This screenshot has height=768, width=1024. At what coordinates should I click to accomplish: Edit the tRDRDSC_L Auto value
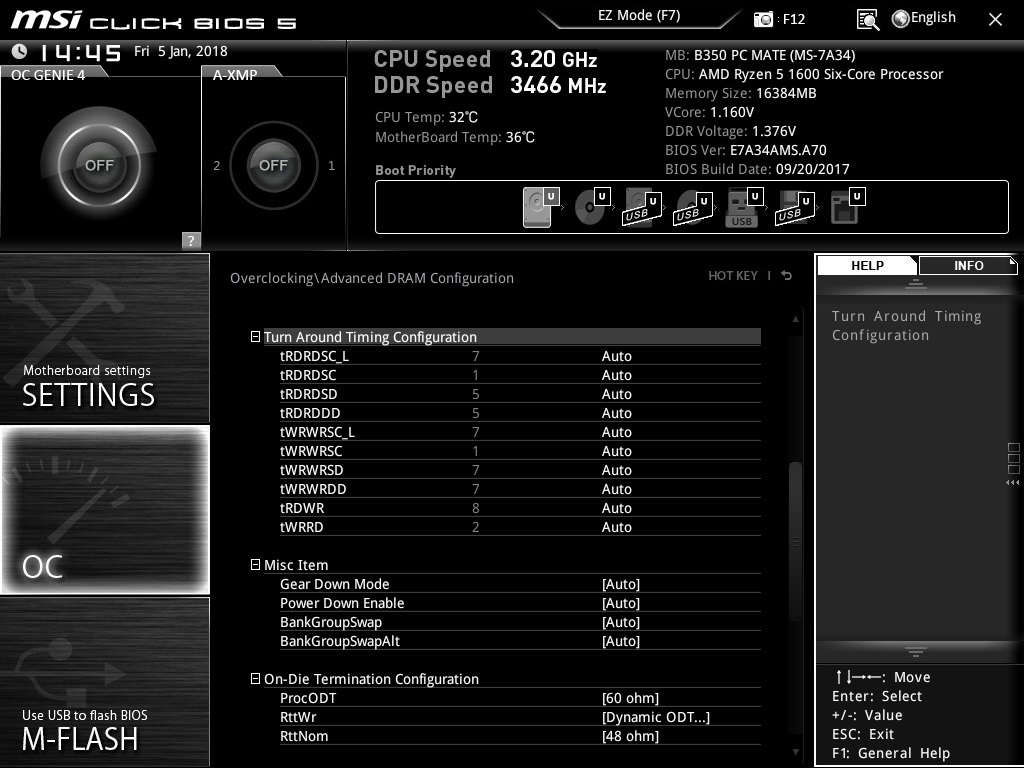(x=616, y=356)
